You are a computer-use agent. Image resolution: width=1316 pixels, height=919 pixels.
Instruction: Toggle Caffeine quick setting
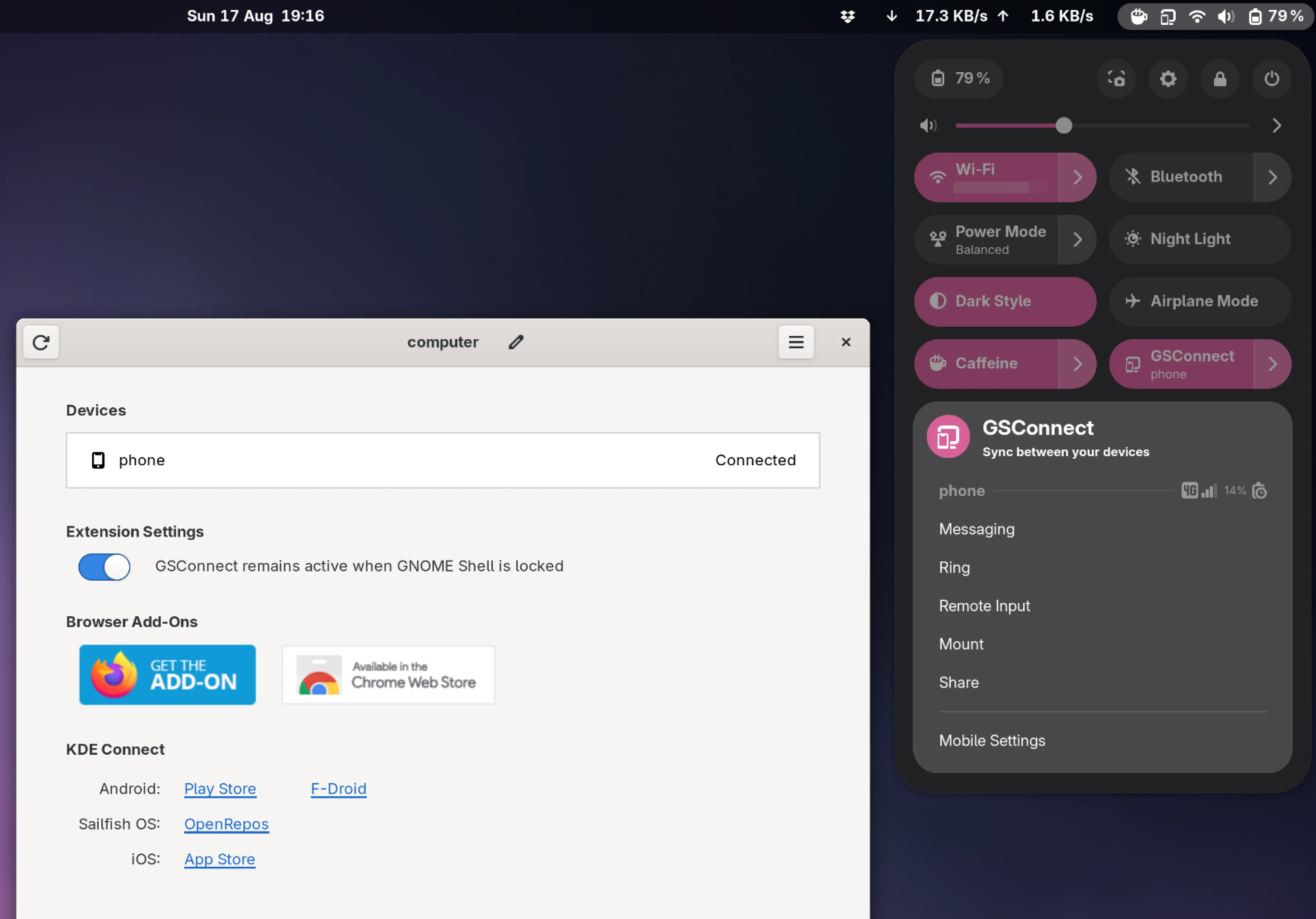pos(987,364)
